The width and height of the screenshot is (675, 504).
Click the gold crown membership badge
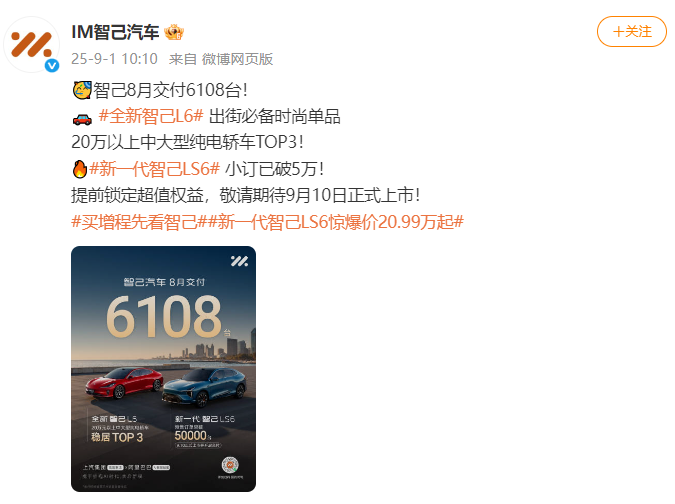pos(174,32)
